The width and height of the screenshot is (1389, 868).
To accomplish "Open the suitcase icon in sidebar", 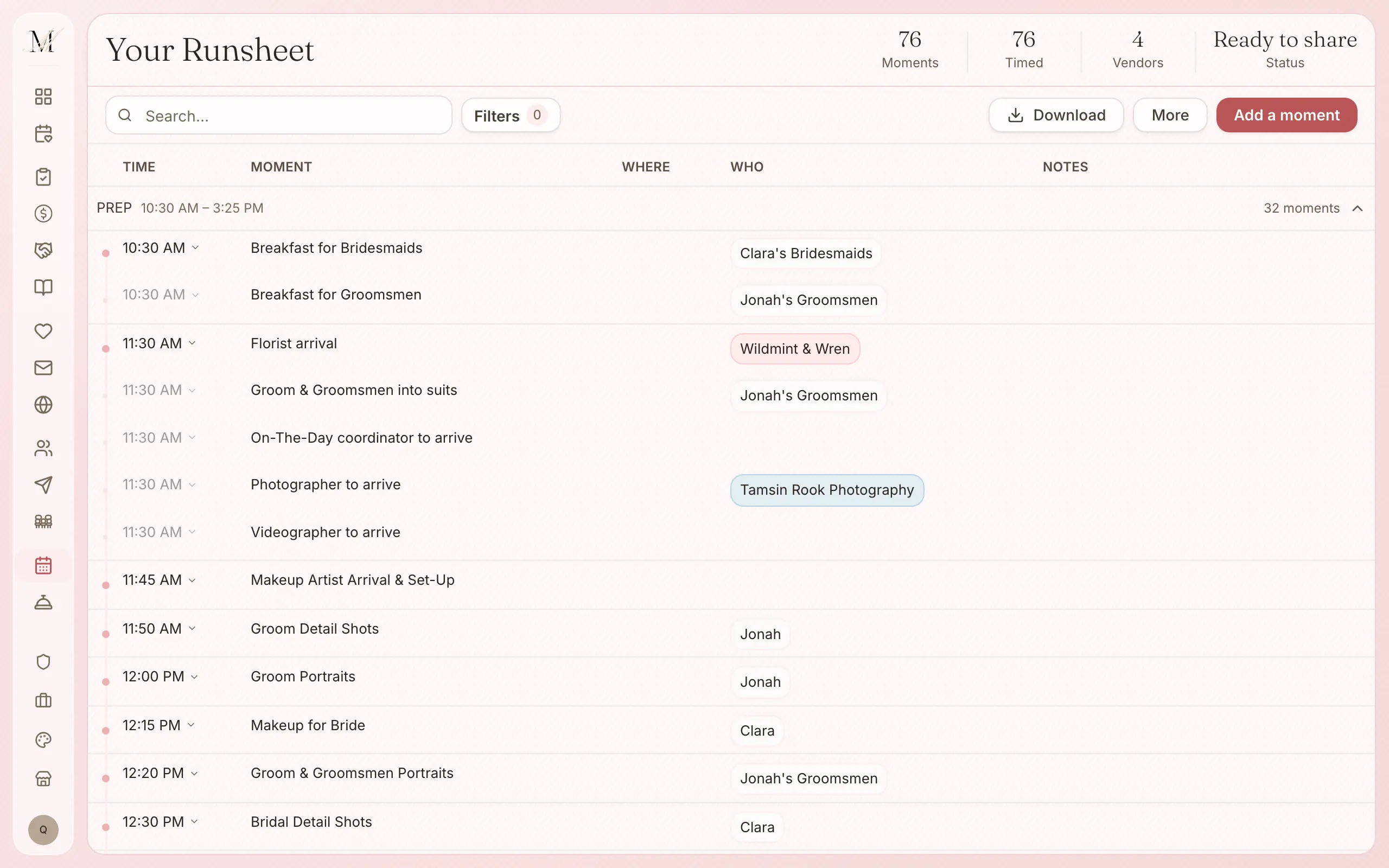I will click(43, 701).
